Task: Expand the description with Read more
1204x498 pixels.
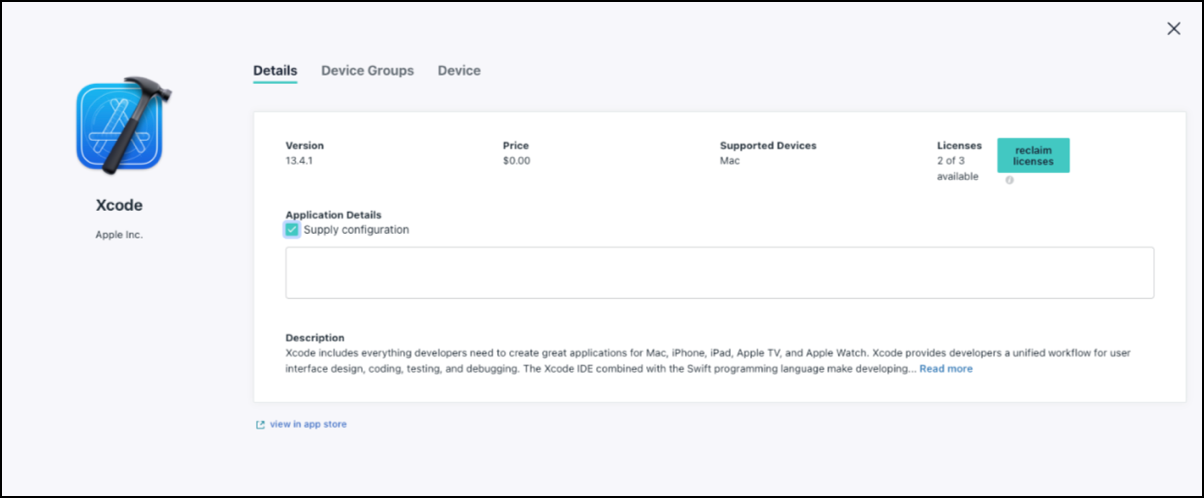Action: pyautogui.click(x=945, y=369)
